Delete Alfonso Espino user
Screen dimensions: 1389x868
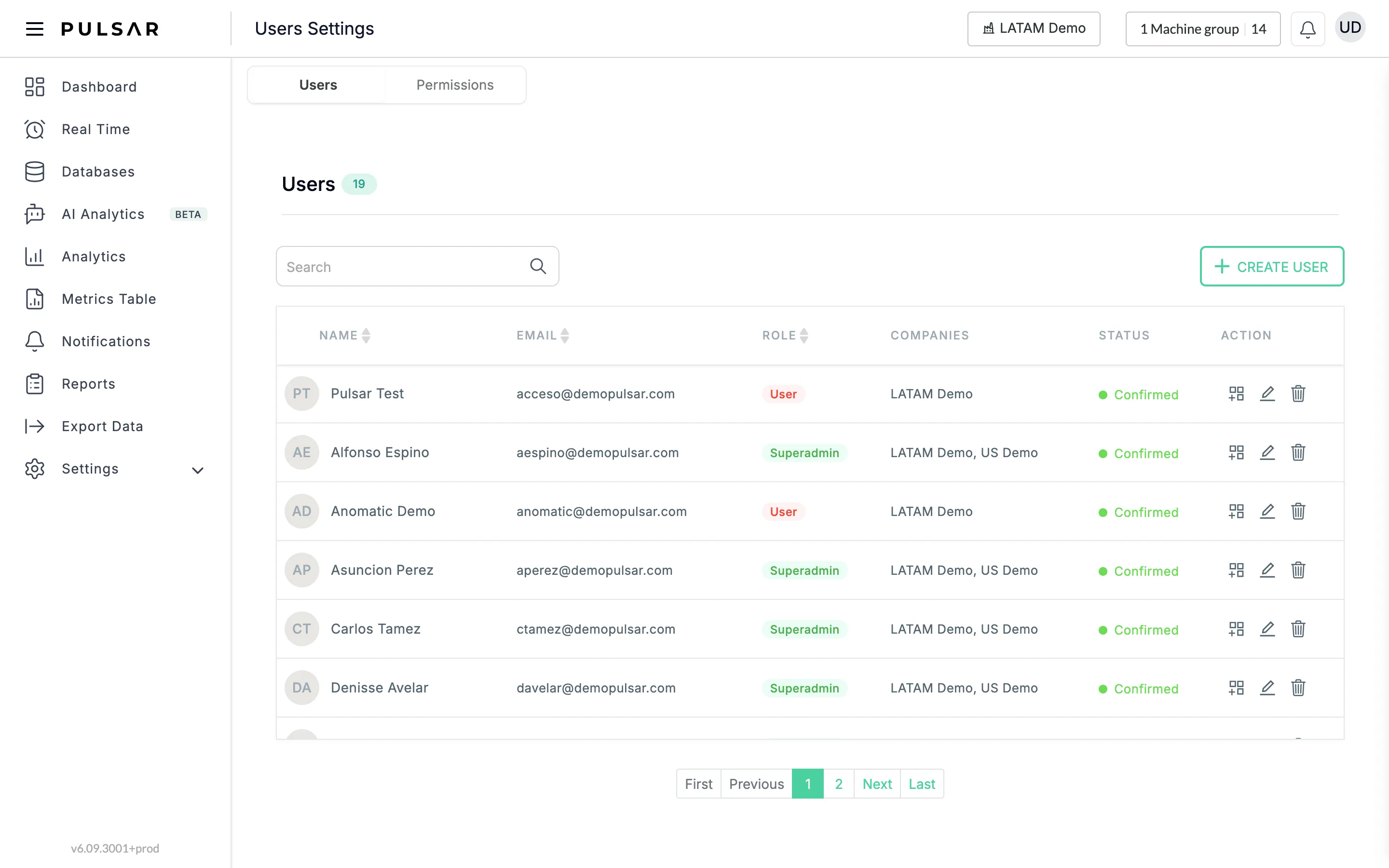(1298, 452)
